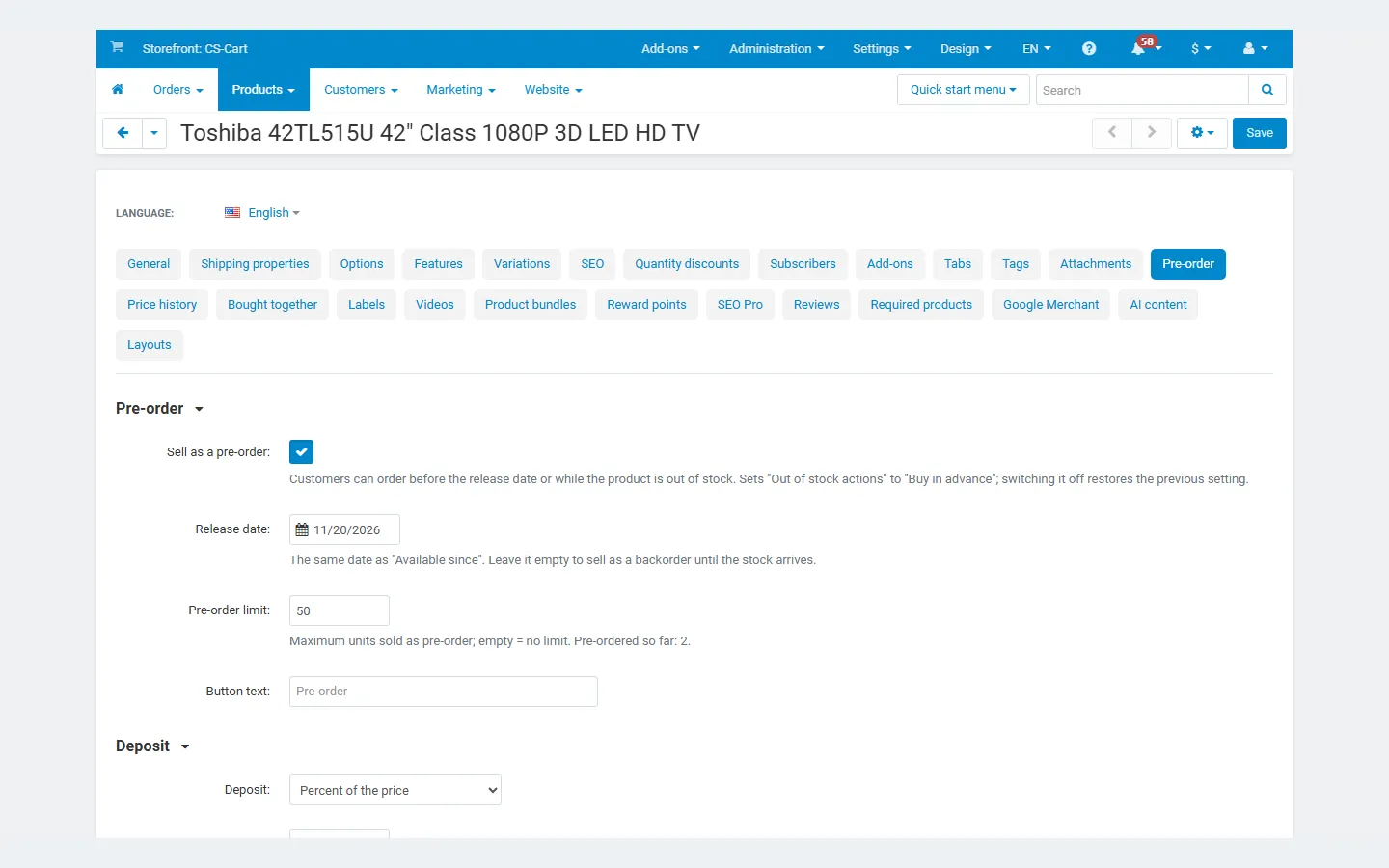
Task: Open the Administration dropdown
Action: click(x=776, y=48)
